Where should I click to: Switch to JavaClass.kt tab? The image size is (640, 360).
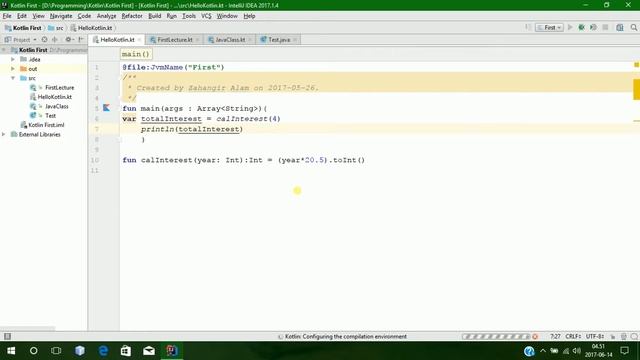pos(230,40)
